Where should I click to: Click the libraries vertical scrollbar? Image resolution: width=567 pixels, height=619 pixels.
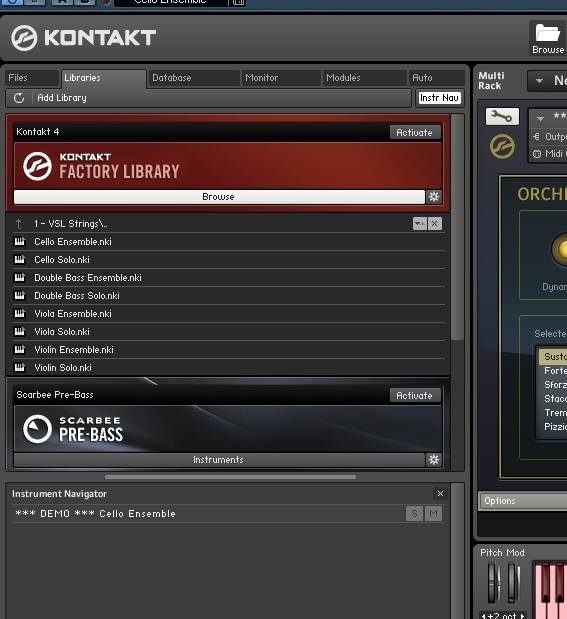457,227
